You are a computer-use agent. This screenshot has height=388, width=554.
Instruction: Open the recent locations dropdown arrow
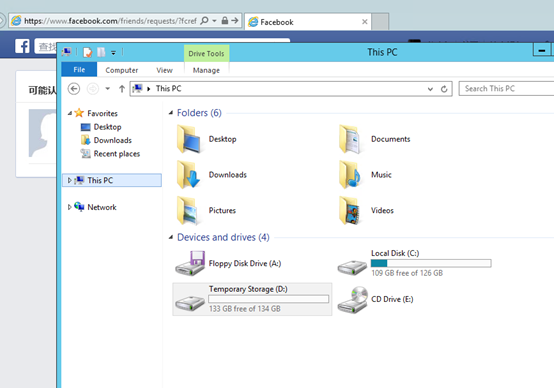coord(107,89)
